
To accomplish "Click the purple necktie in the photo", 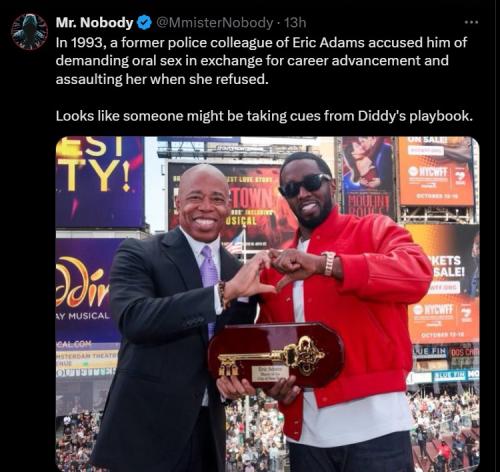I will pyautogui.click(x=209, y=278).
